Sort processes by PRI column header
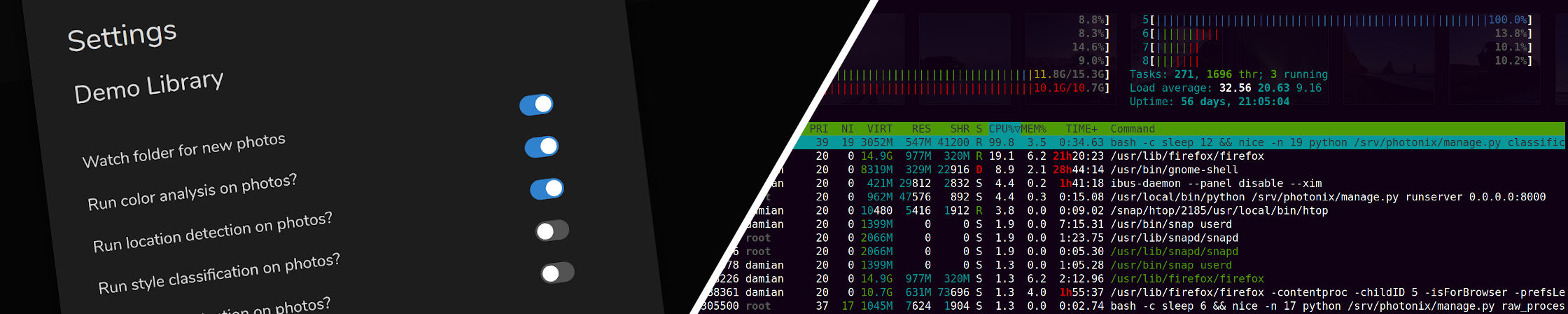 point(819,129)
